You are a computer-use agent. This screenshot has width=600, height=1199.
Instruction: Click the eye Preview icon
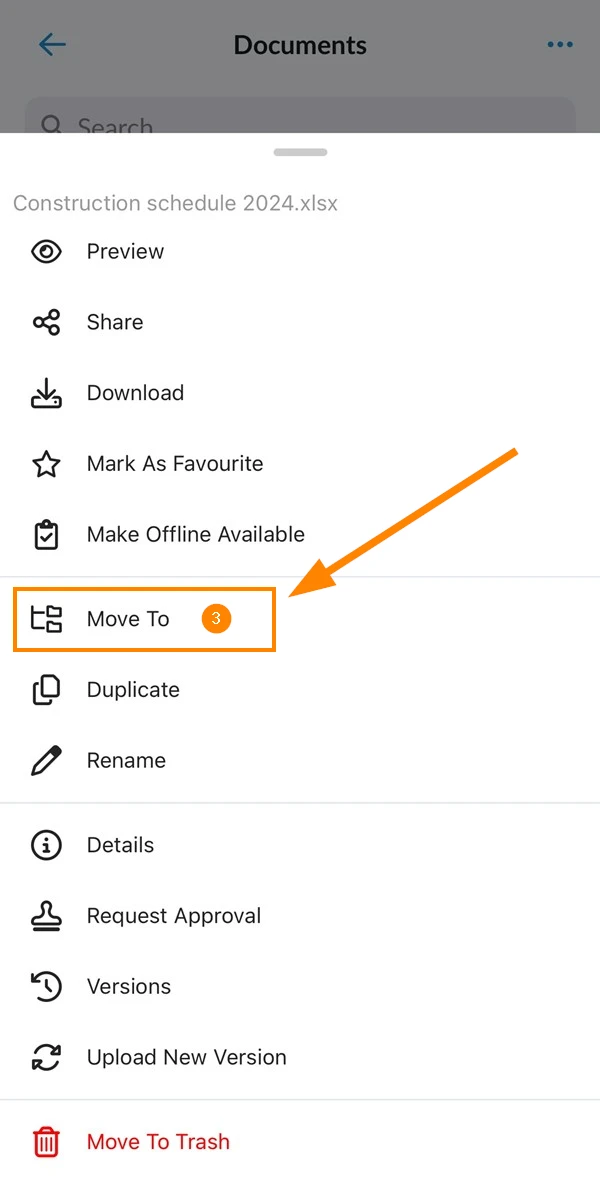[46, 252]
